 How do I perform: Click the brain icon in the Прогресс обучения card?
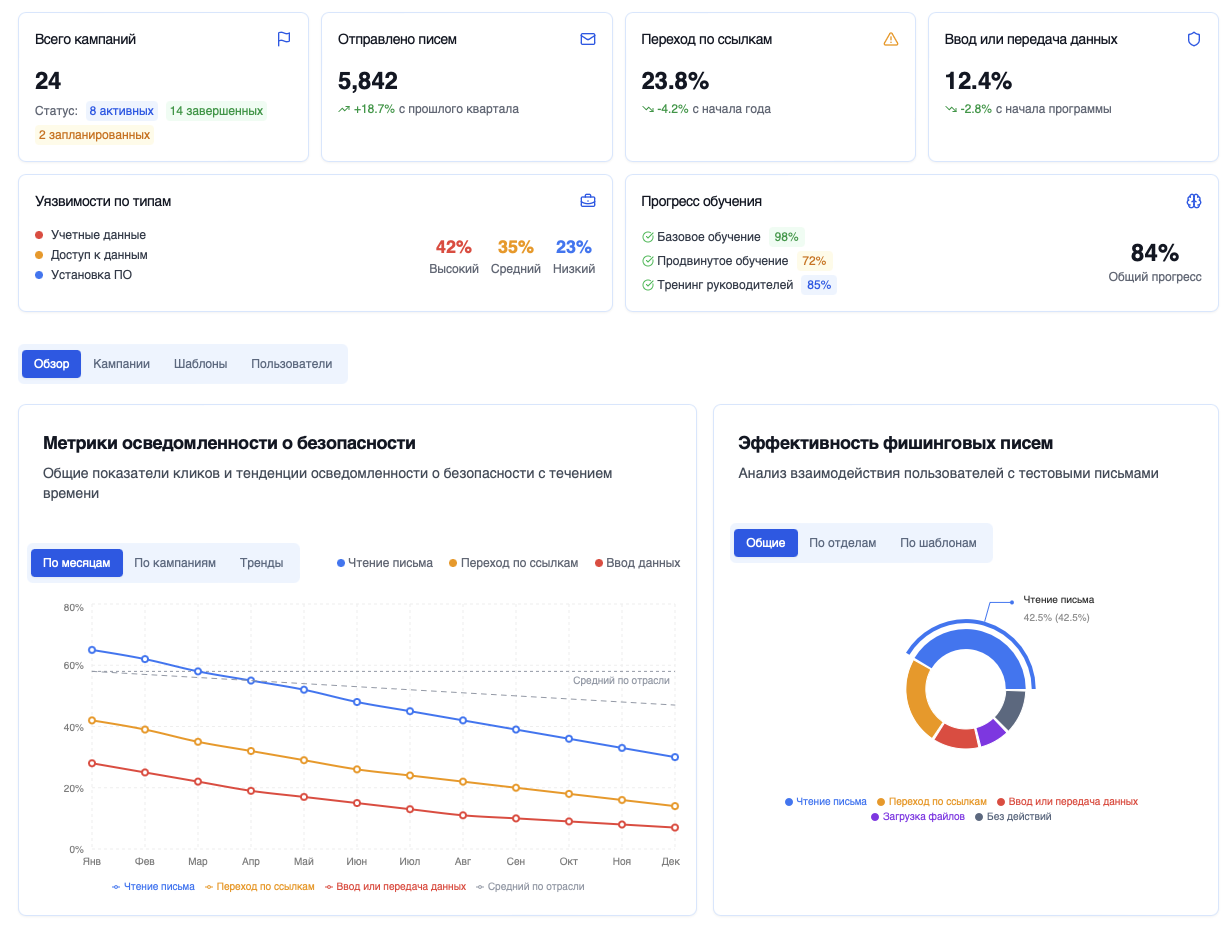pos(1193,201)
